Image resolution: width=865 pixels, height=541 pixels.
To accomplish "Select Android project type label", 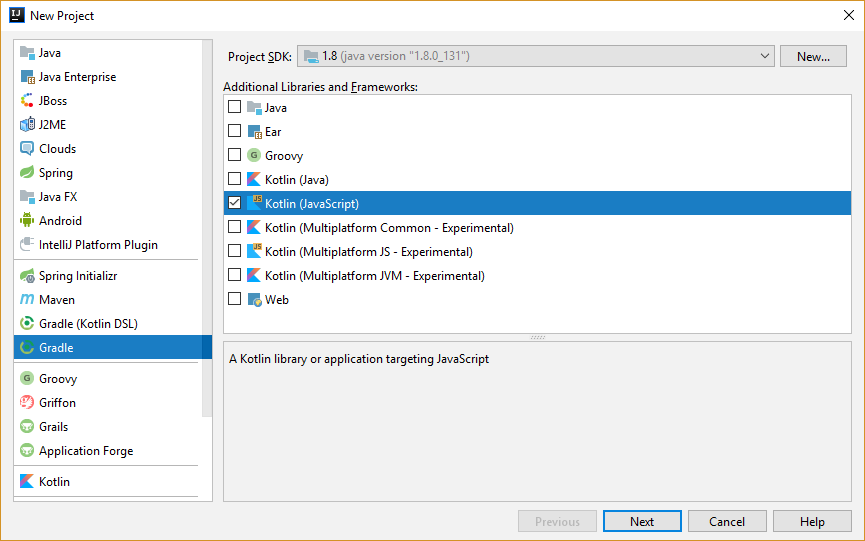I will [60, 221].
